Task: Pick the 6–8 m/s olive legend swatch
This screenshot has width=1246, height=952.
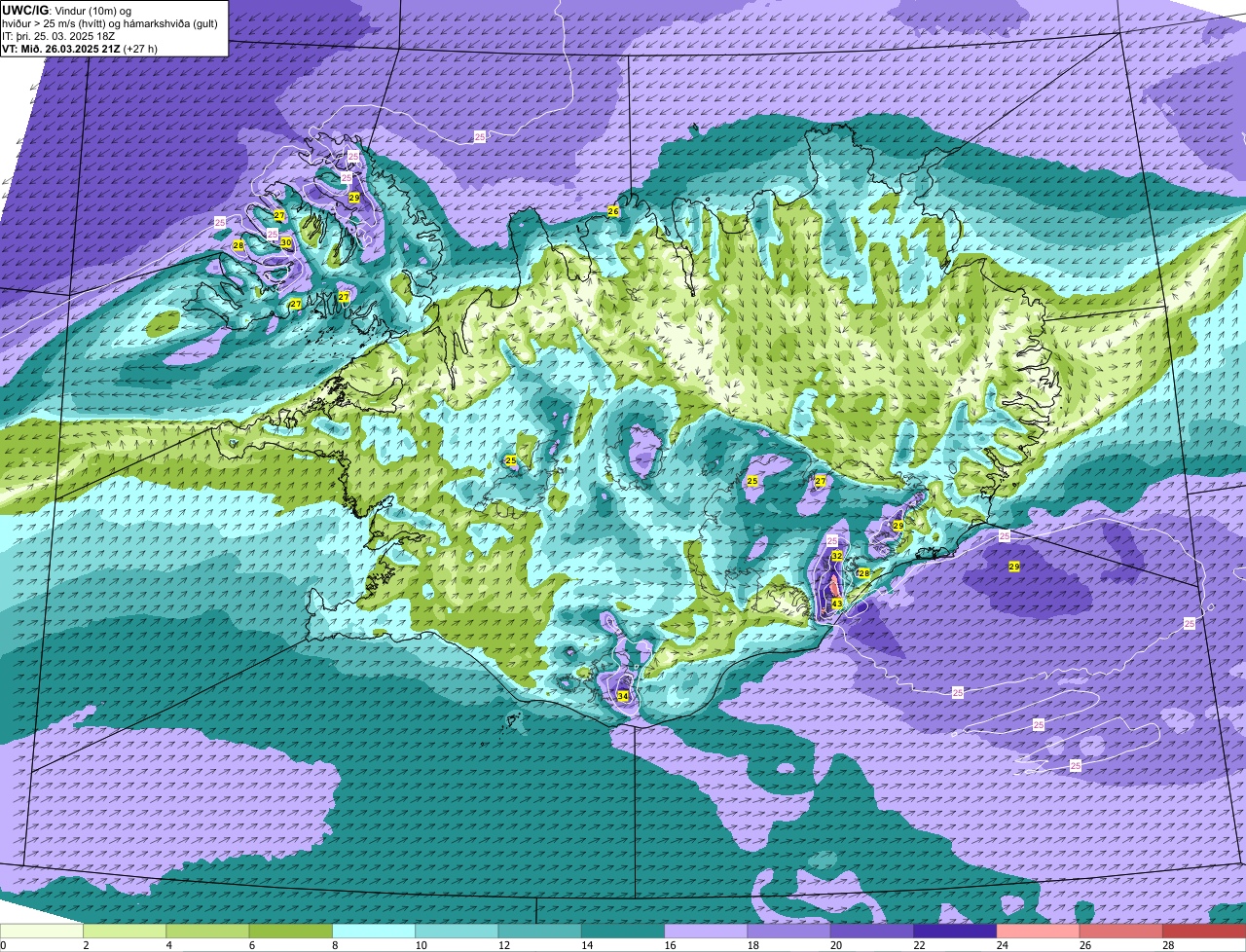Action: [291, 931]
